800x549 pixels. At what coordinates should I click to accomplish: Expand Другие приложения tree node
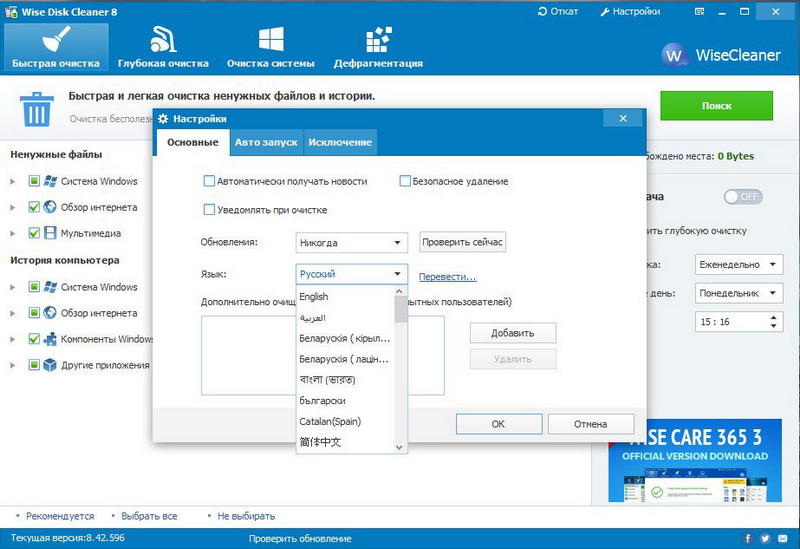pyautogui.click(x=13, y=365)
